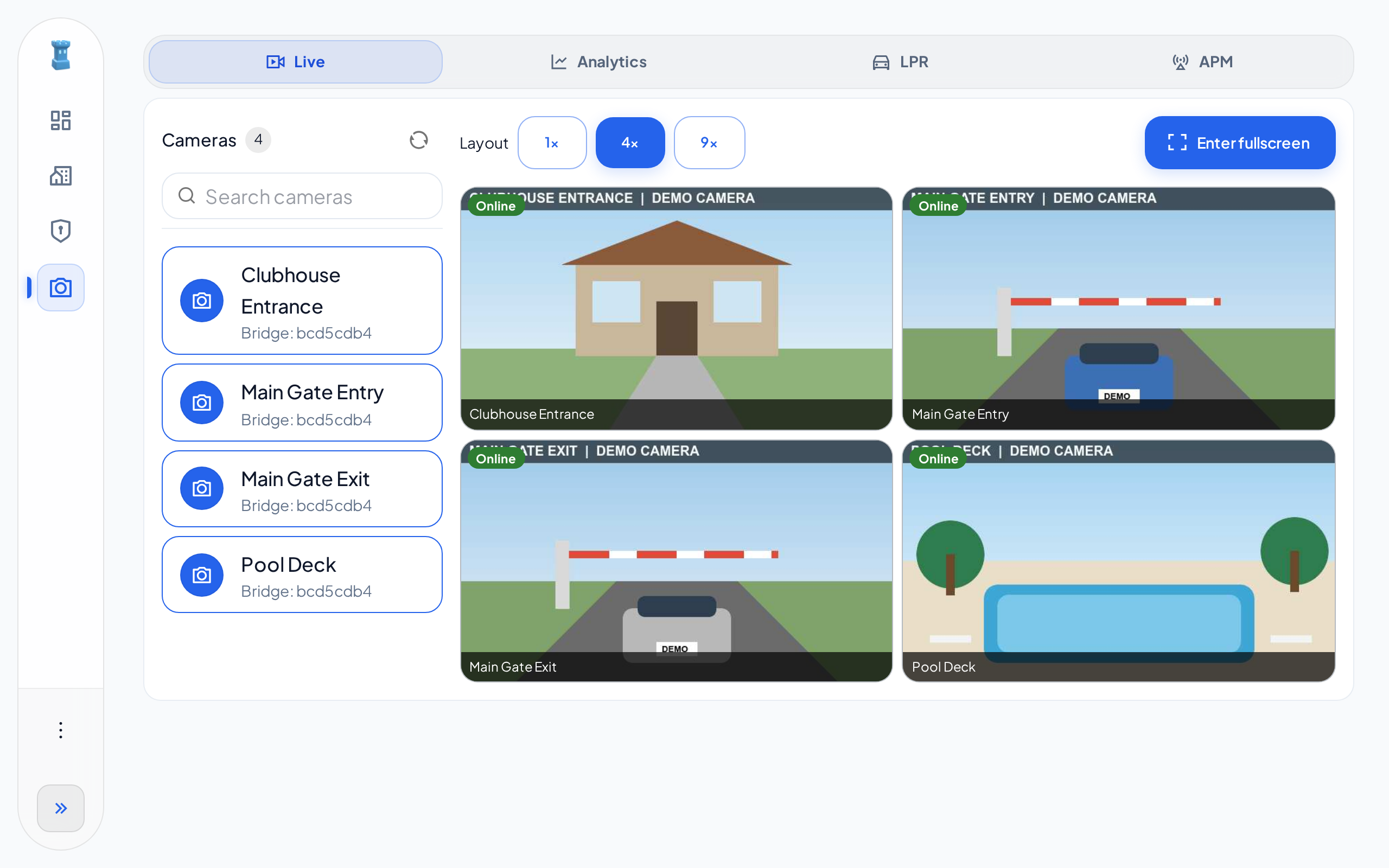Select the 1x layout option
Viewport: 1389px width, 868px height.
552,142
